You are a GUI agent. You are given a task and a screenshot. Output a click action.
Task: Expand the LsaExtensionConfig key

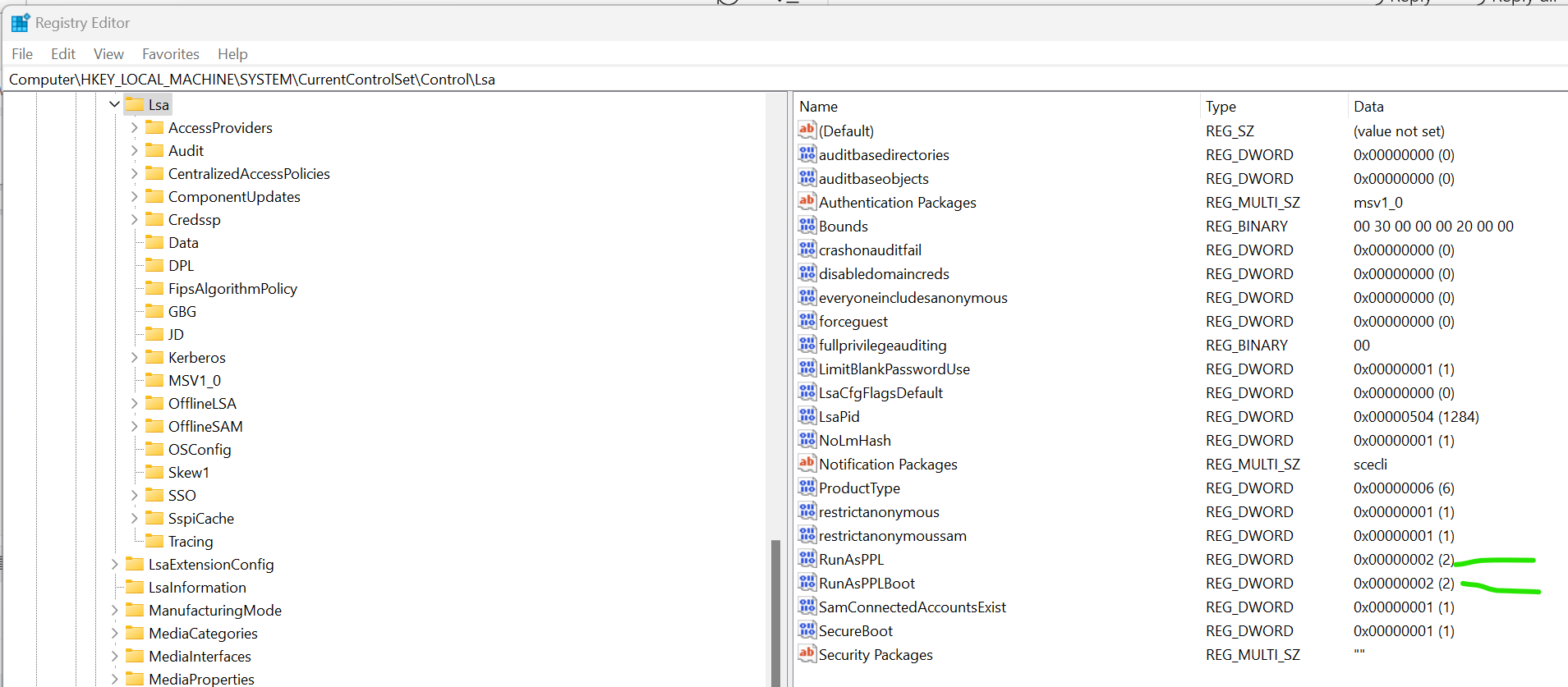114,564
